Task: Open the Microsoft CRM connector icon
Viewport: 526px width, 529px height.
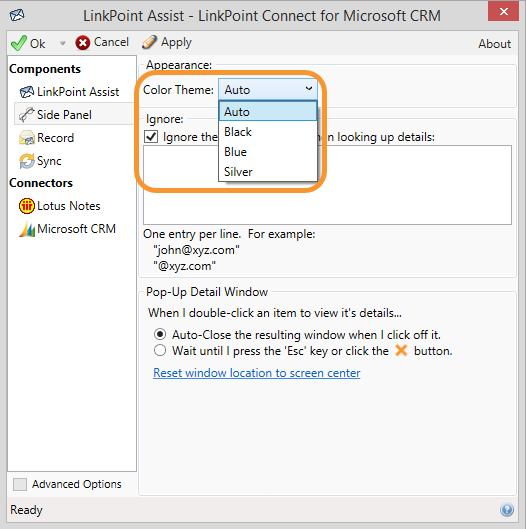Action: (27, 229)
